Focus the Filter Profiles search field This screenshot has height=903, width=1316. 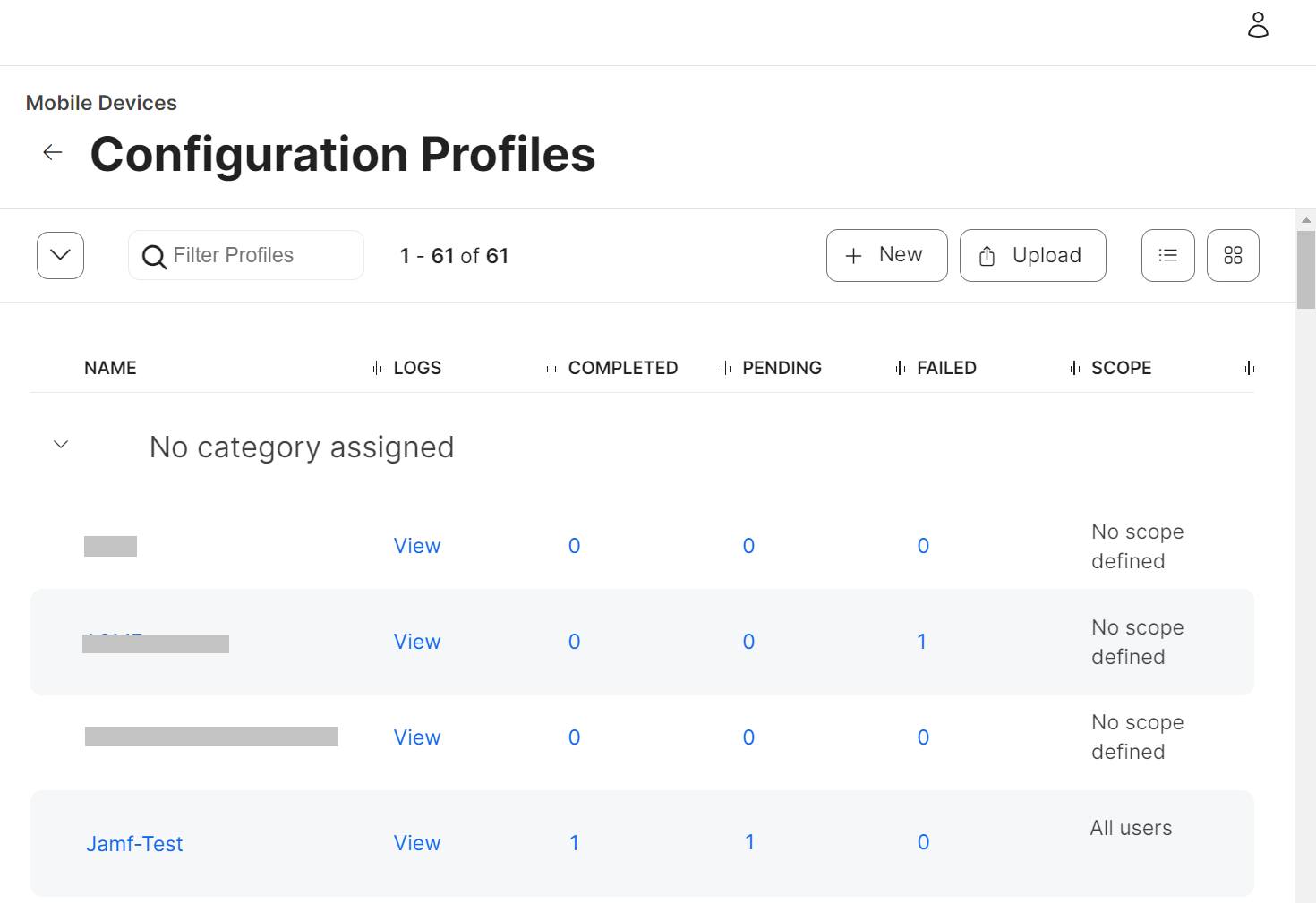coord(260,256)
